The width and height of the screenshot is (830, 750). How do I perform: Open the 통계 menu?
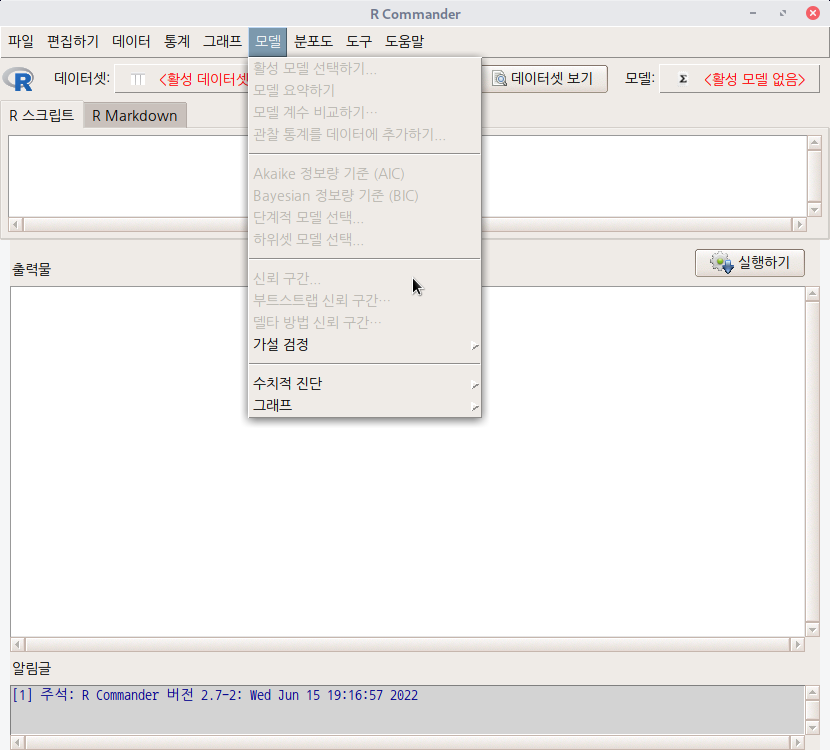pos(177,41)
